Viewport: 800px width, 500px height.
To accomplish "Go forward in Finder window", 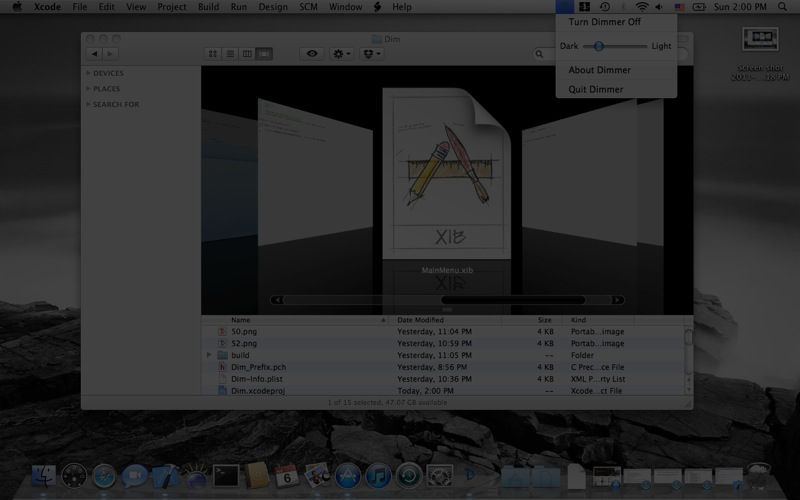I will [110, 54].
